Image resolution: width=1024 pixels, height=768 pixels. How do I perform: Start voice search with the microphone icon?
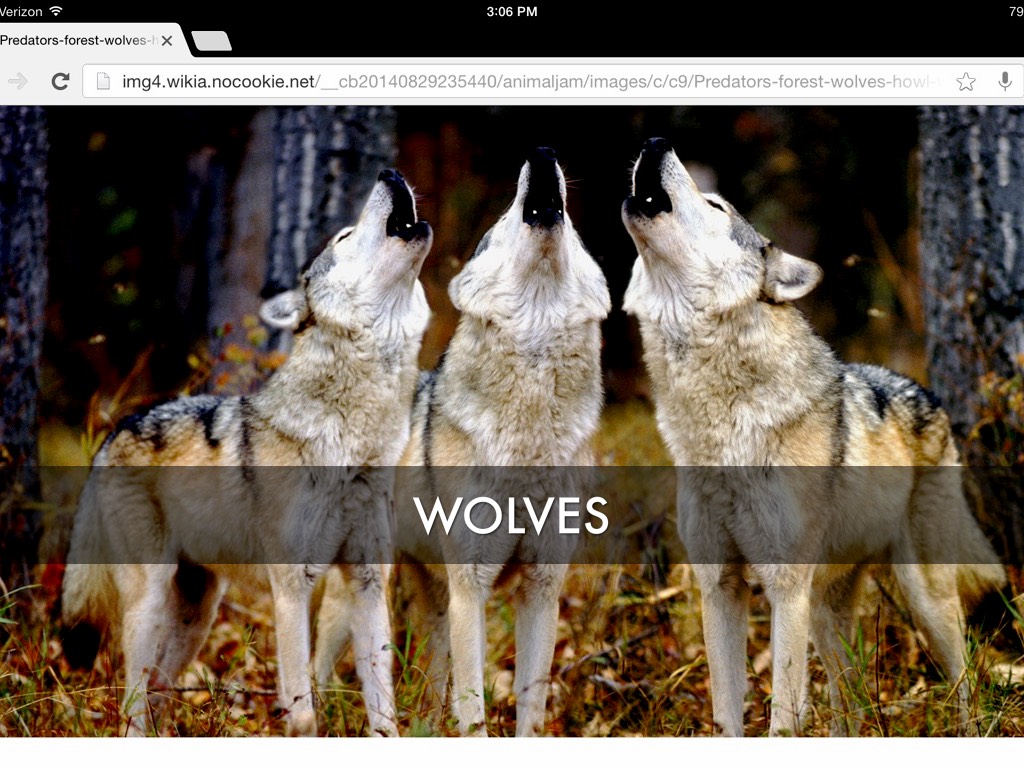pyautogui.click(x=1004, y=82)
